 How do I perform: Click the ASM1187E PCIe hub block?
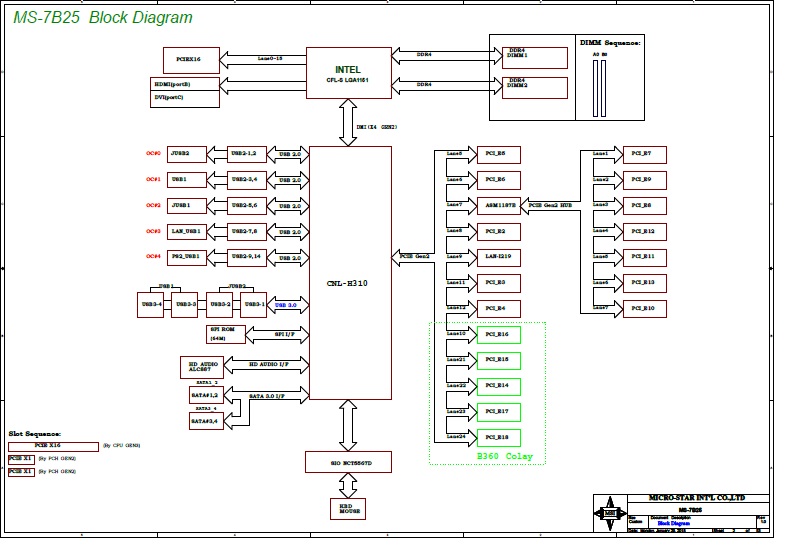pos(499,206)
